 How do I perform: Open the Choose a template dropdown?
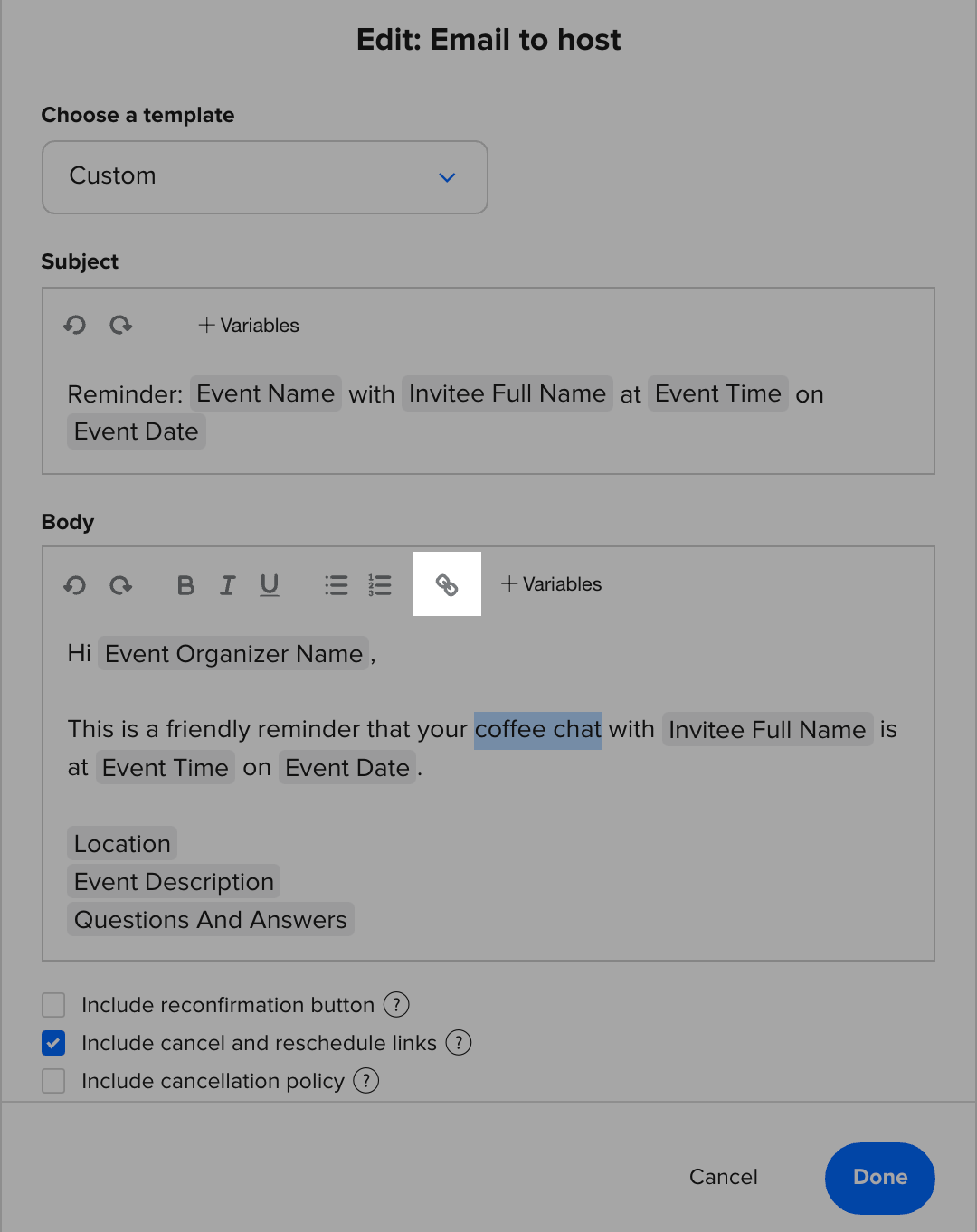tap(265, 177)
